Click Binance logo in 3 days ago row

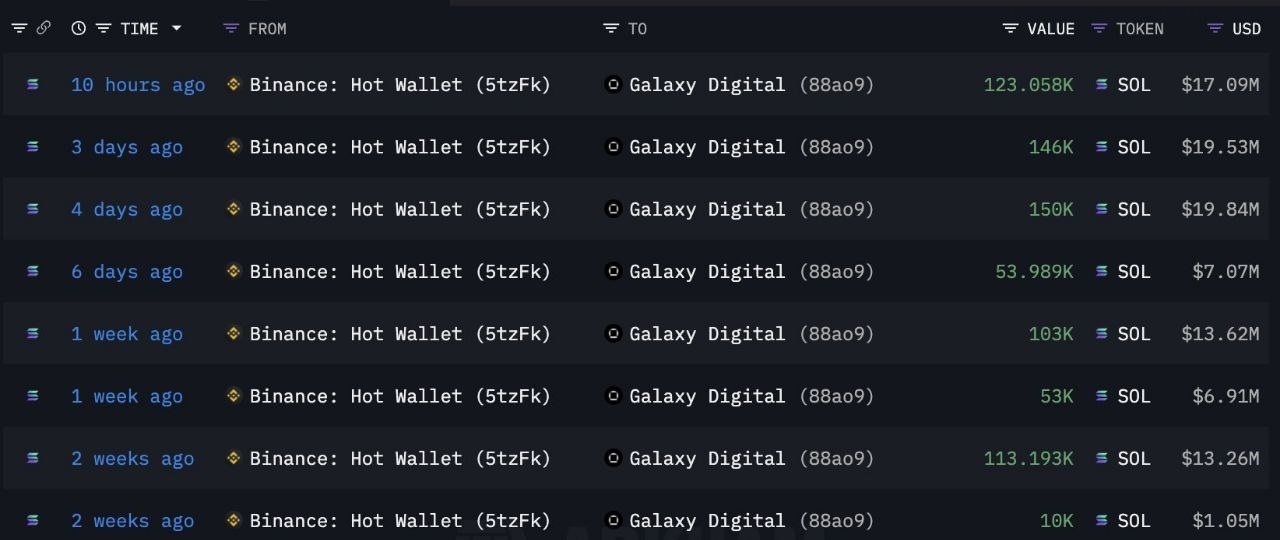click(x=234, y=147)
